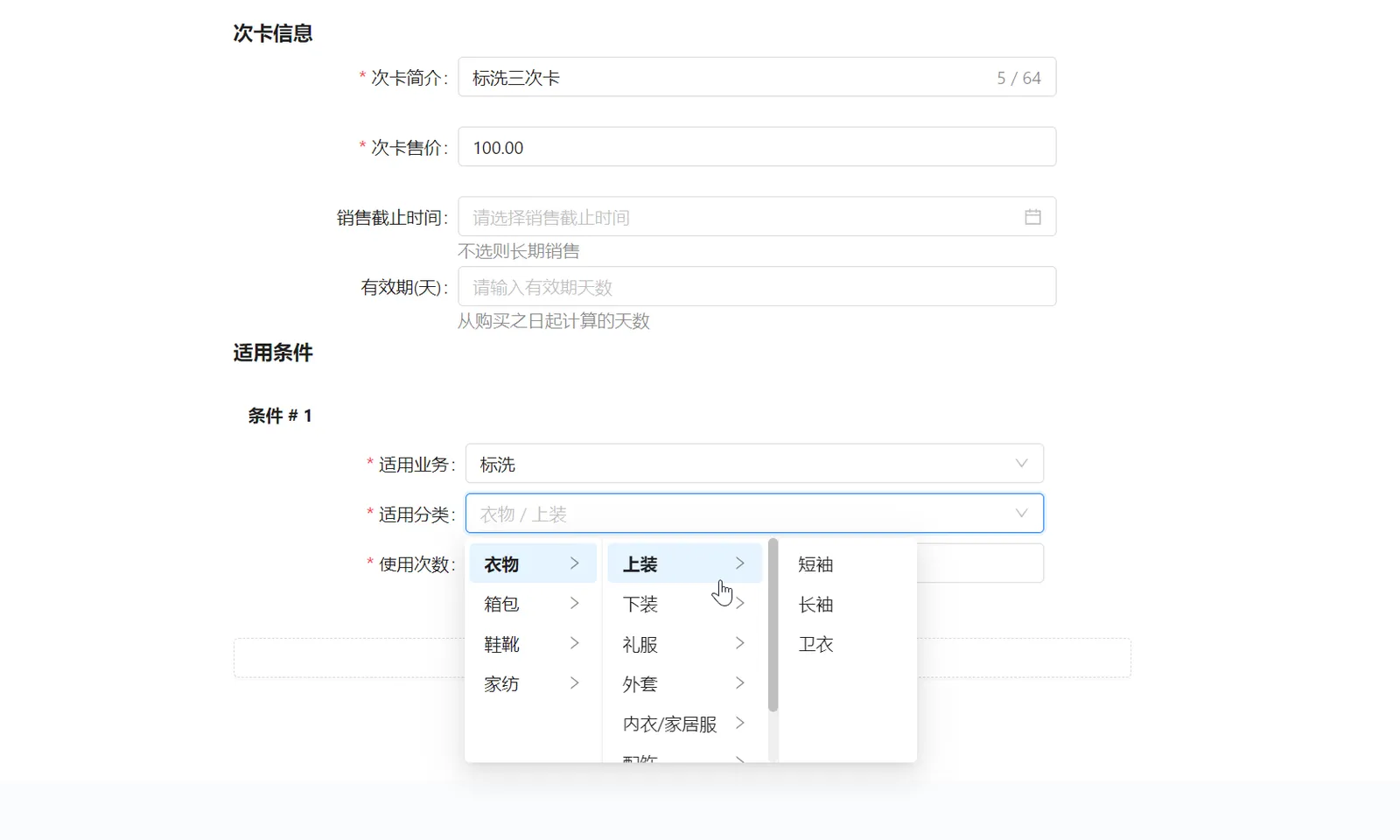The image size is (1400, 840).
Task: Click the hint text 不选则长期销售
Action: coord(519,251)
